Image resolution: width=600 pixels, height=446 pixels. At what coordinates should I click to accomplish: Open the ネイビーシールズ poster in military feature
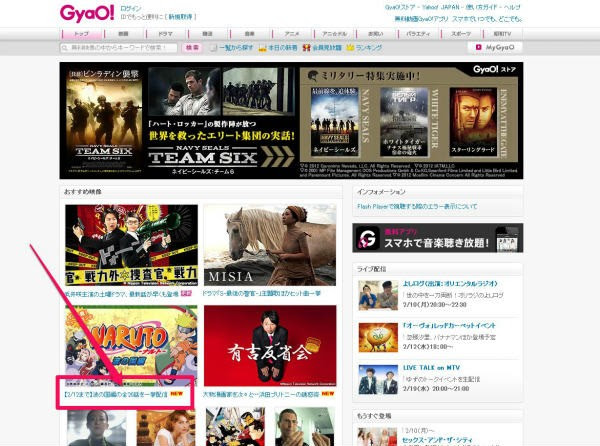[x=335, y=122]
